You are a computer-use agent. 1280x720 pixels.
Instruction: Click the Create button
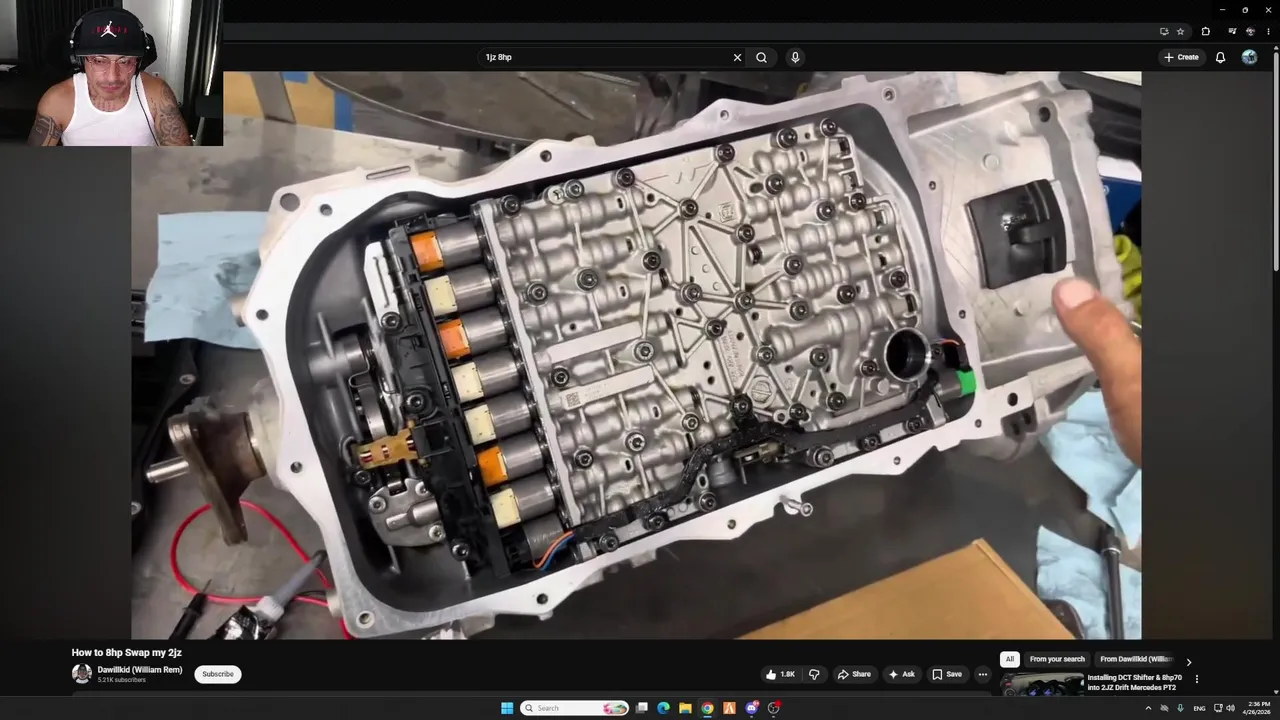(x=1181, y=57)
